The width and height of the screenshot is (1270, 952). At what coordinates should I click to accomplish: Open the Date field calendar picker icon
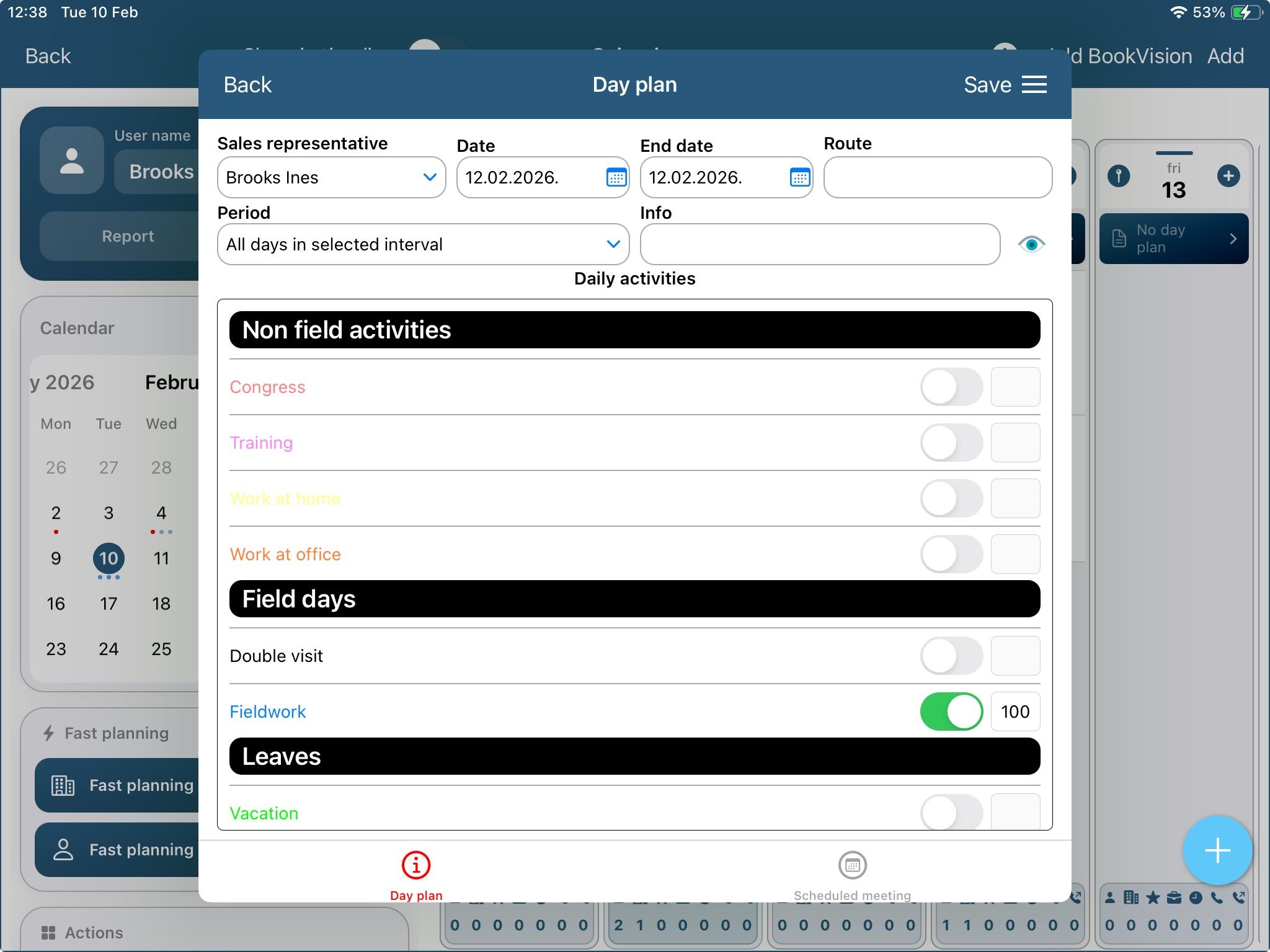pos(616,178)
